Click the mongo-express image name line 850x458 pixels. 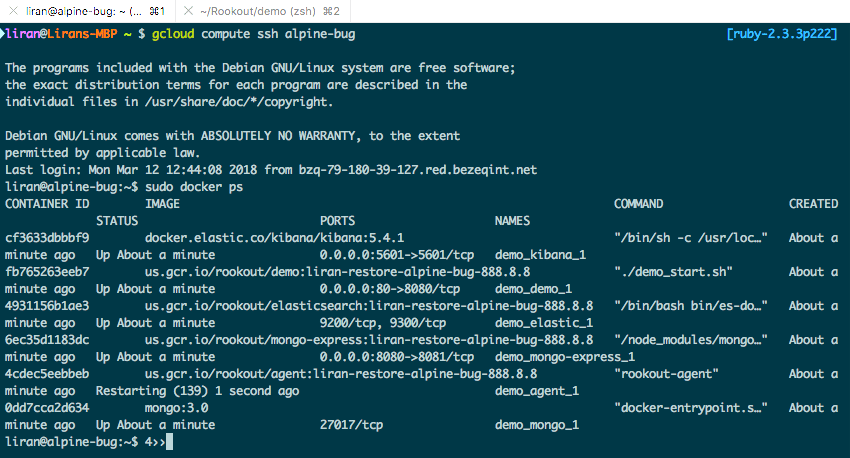pyautogui.click(x=369, y=340)
